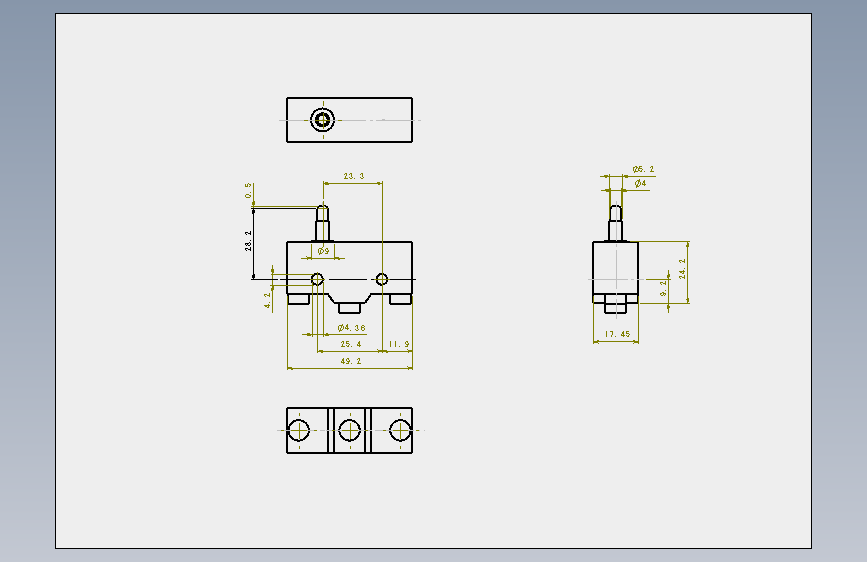
Task: Select the Ø4 plunger diameter dimension
Action: (640, 183)
